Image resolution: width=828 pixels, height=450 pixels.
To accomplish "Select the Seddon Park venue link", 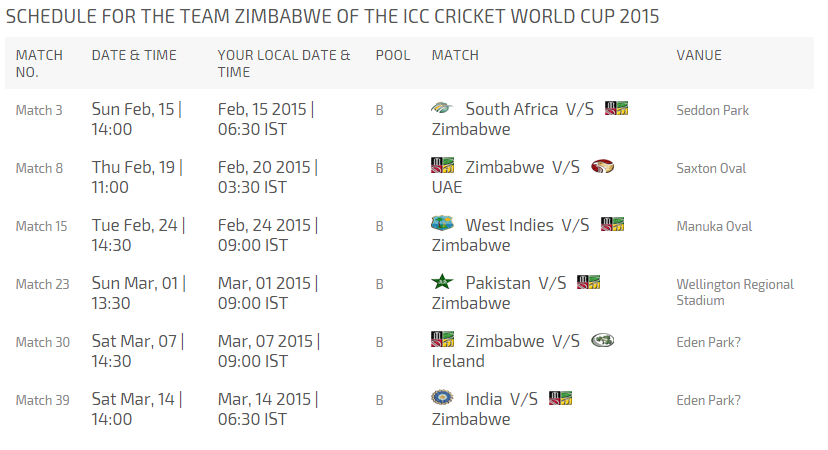I will coord(712,110).
